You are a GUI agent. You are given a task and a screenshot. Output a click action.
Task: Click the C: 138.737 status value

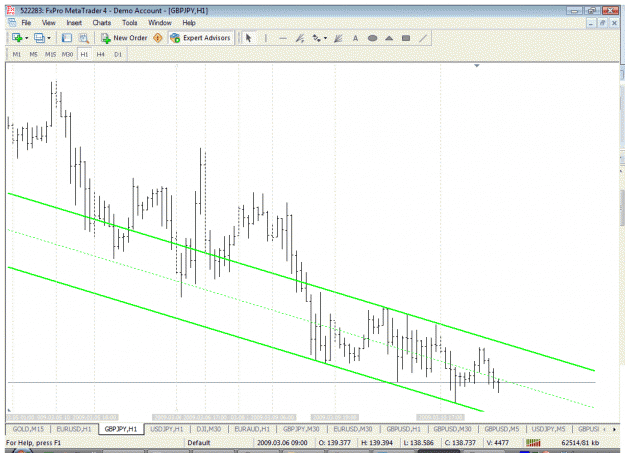tap(460, 443)
